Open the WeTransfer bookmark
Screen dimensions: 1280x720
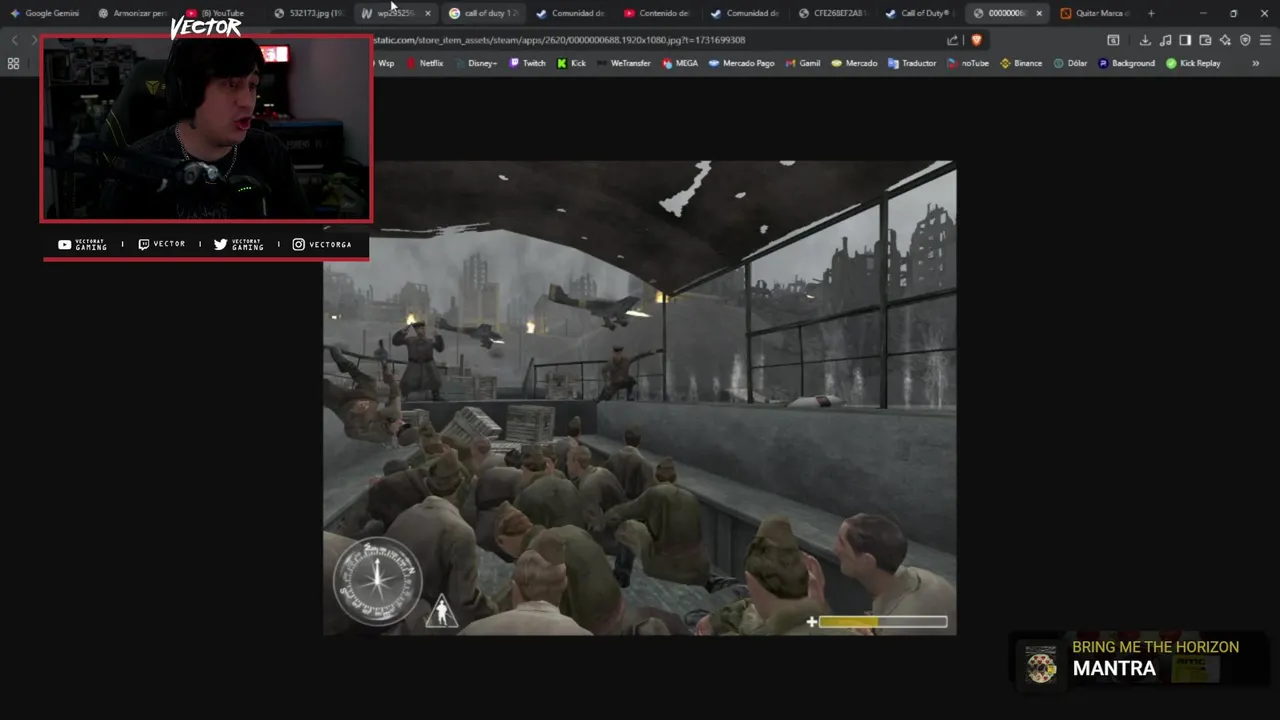click(x=624, y=63)
